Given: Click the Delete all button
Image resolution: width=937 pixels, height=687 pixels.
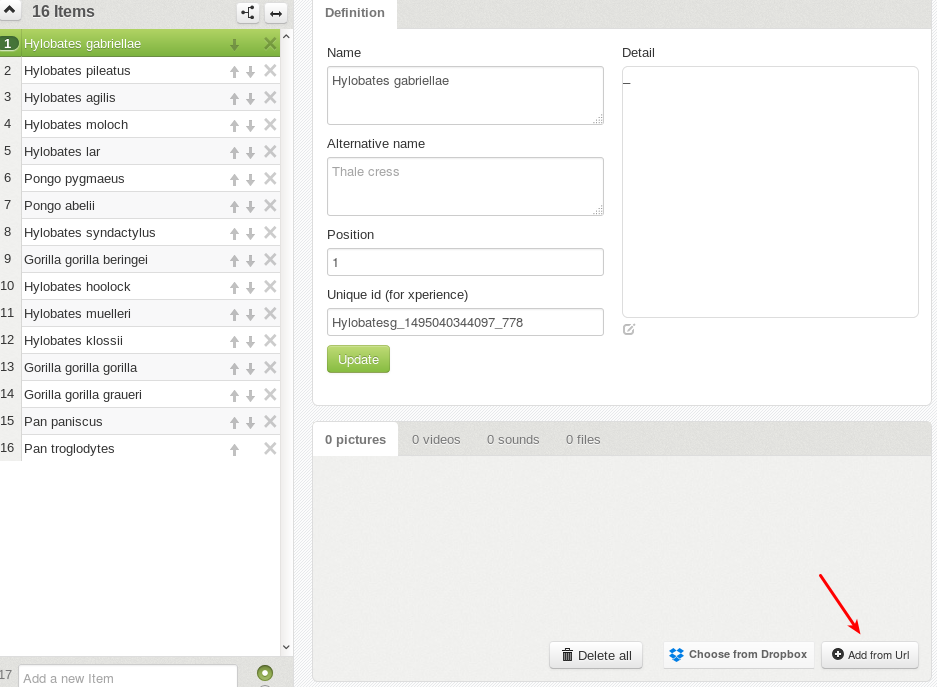Looking at the screenshot, I should [596, 655].
